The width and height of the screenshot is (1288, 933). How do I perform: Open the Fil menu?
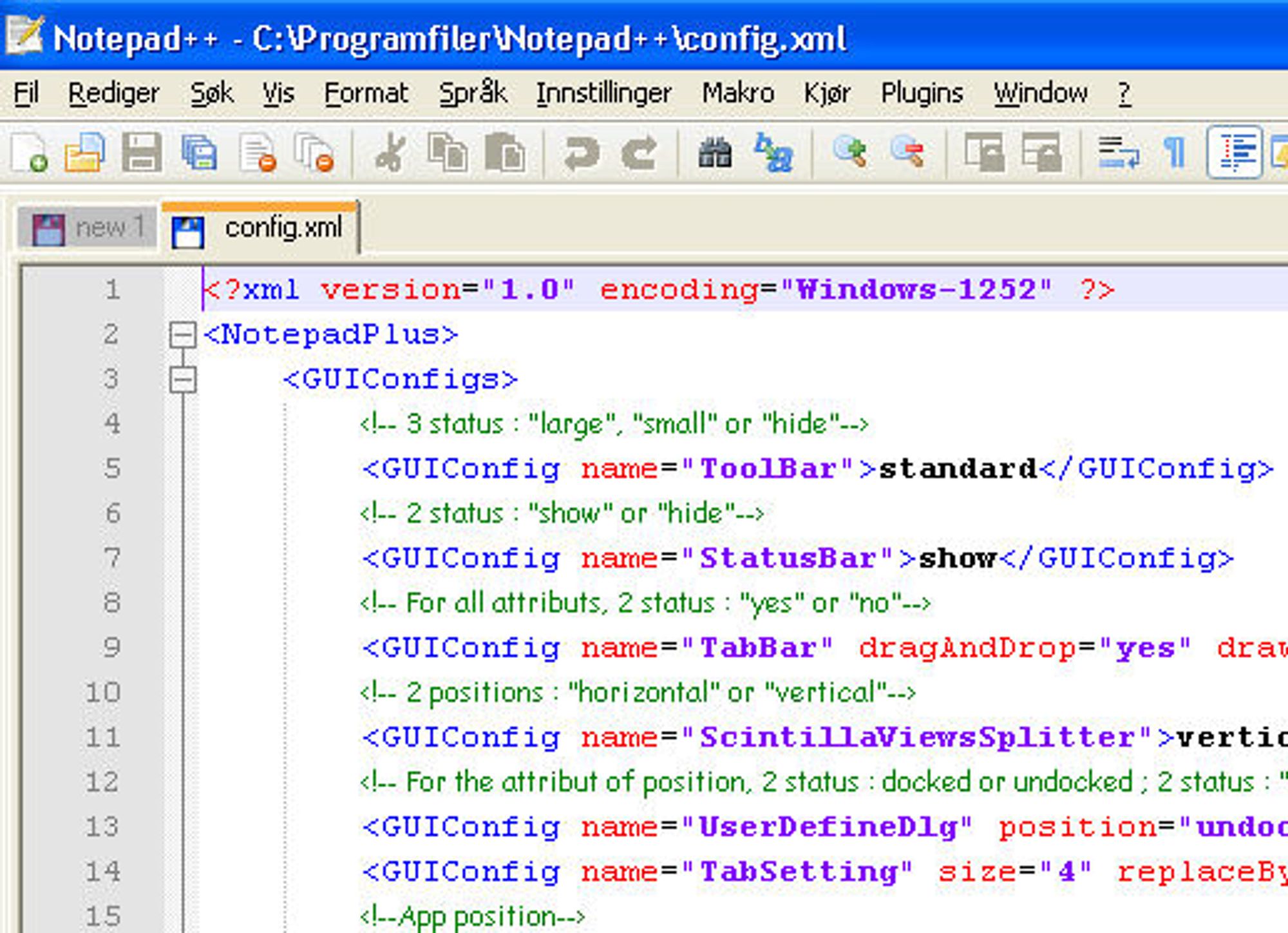[x=26, y=94]
